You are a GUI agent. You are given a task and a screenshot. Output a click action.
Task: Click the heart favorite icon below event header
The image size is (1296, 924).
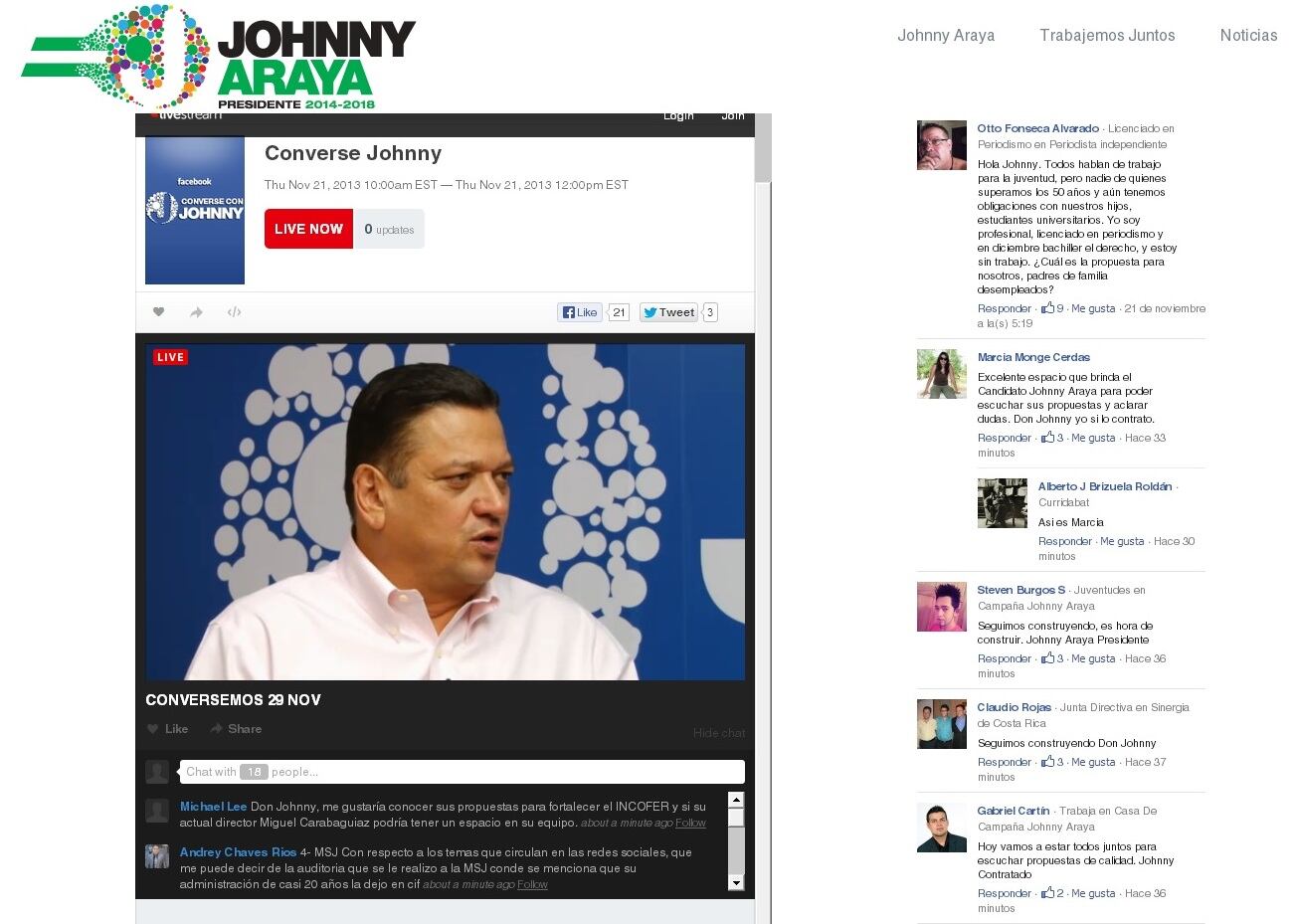tap(158, 312)
